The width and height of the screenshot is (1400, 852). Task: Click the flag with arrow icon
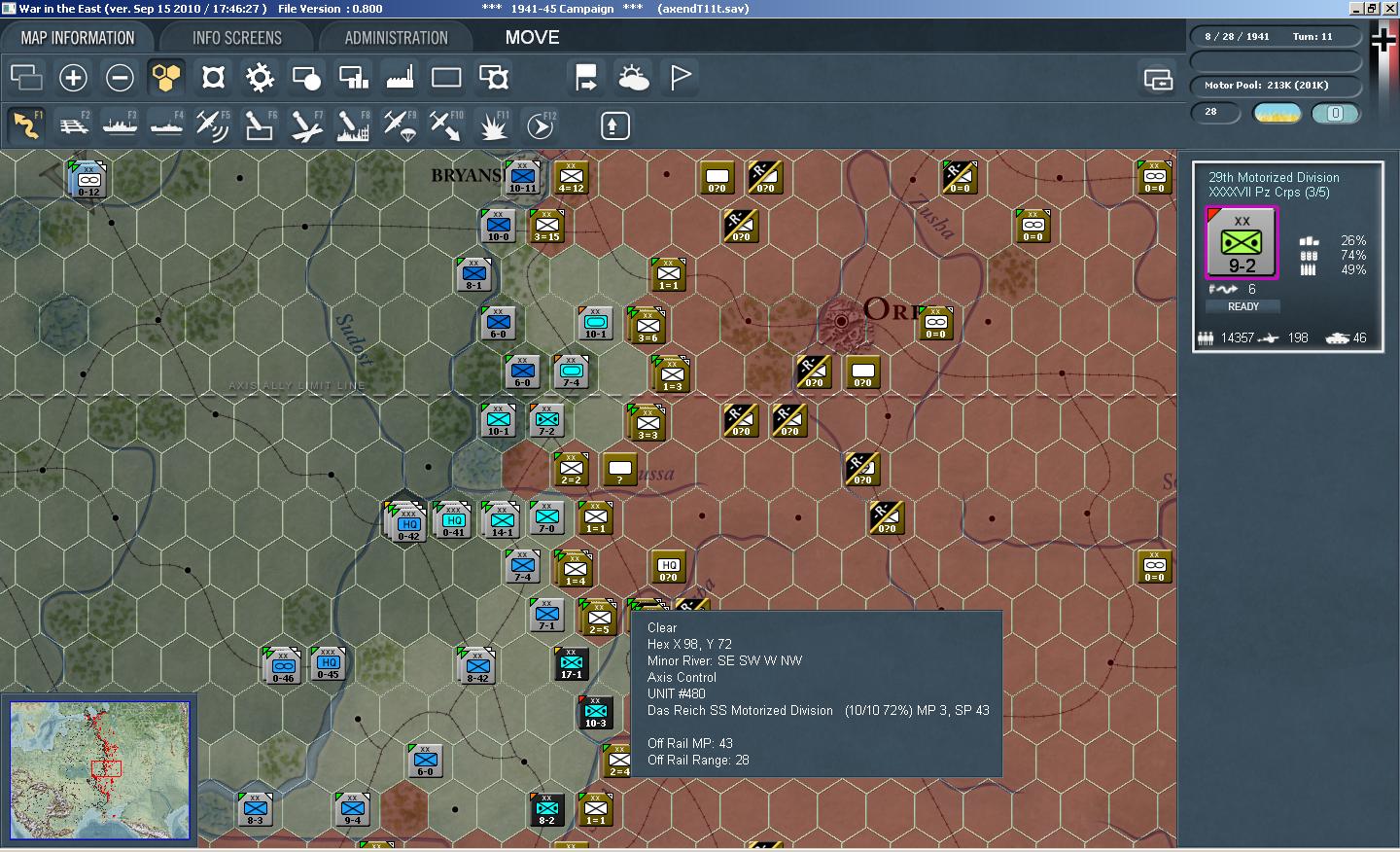[586, 77]
